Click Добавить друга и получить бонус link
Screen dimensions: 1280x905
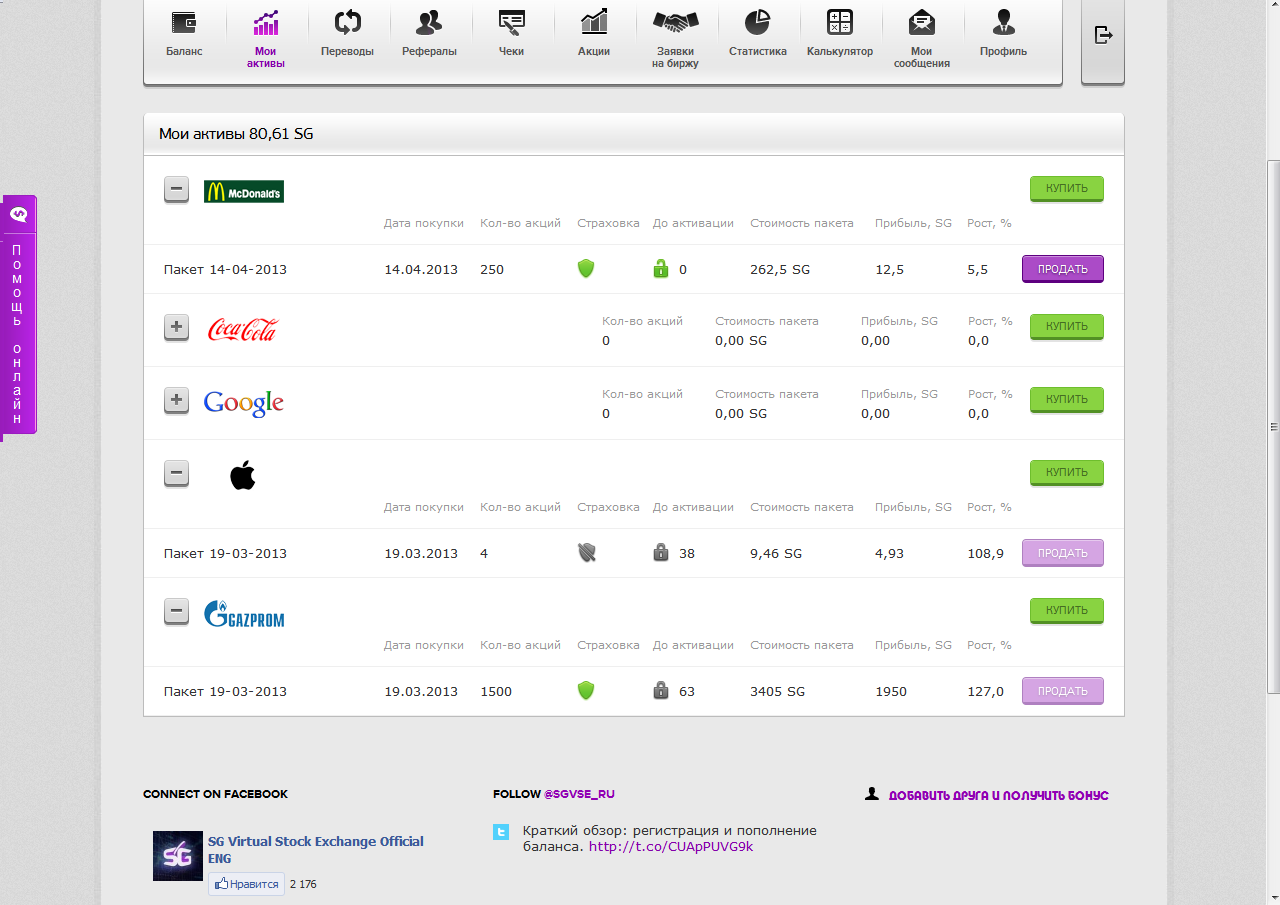999,796
